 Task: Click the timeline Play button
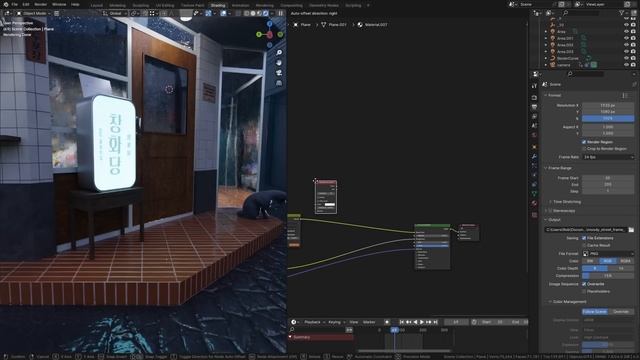(x=422, y=322)
